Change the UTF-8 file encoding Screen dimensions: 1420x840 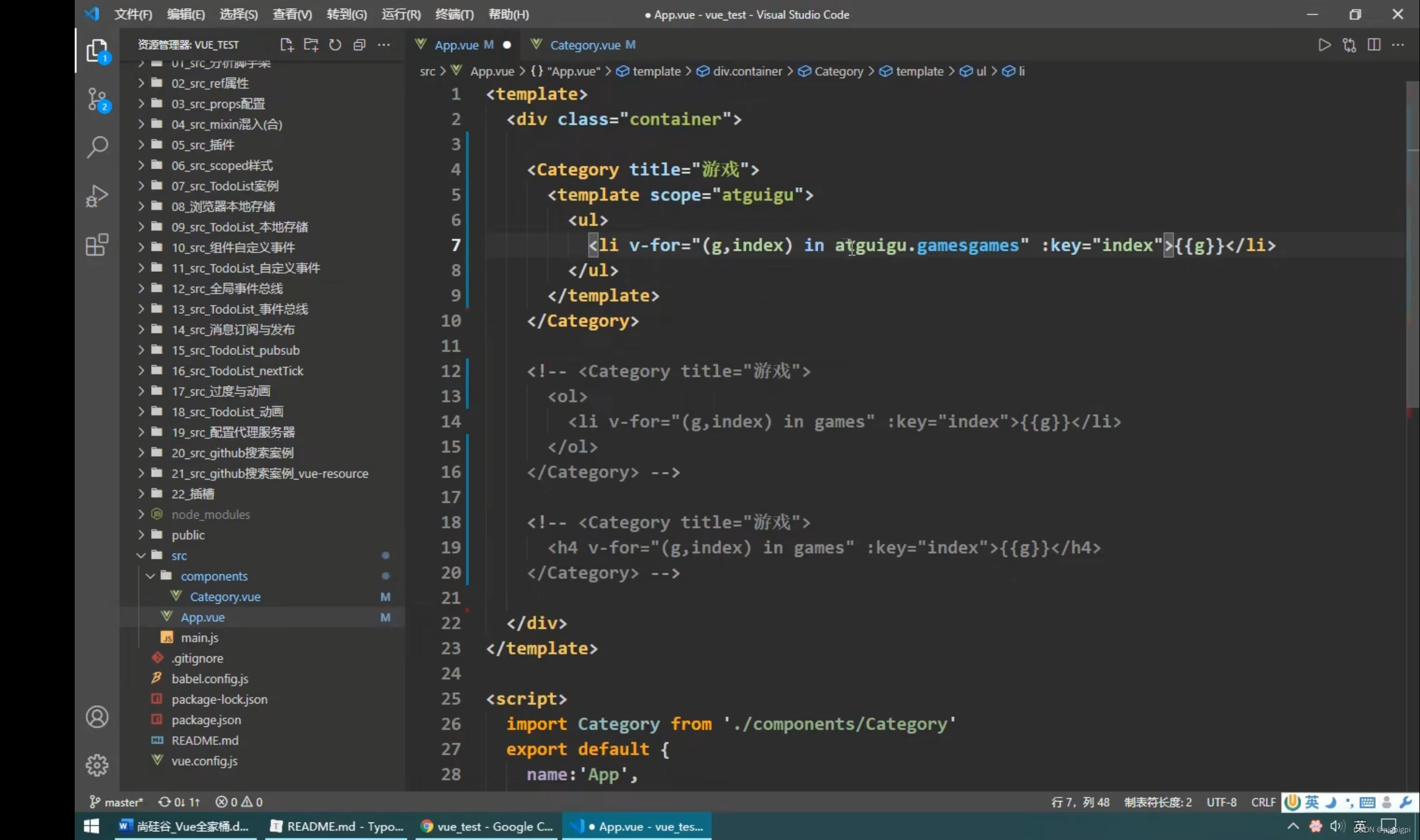pyautogui.click(x=1222, y=802)
